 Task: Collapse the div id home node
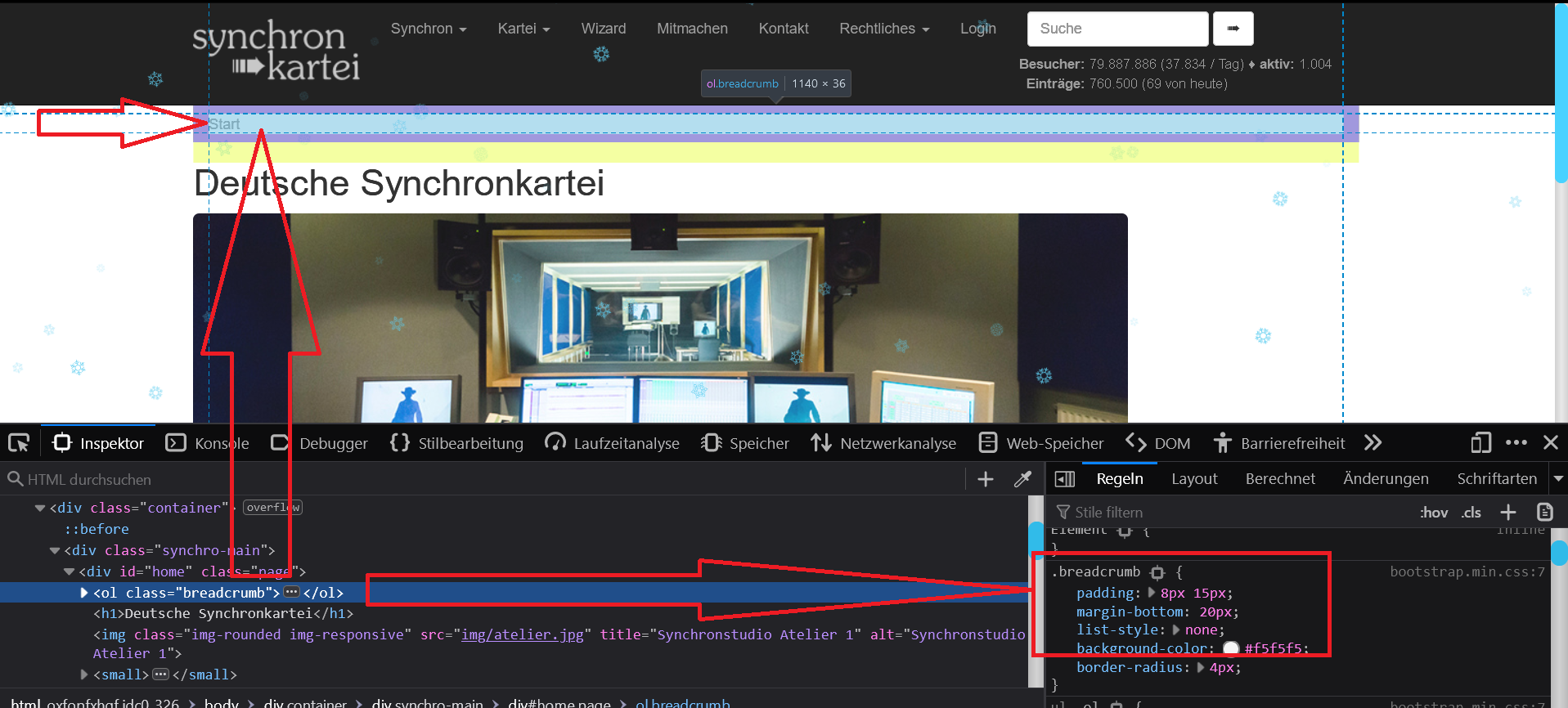point(70,571)
